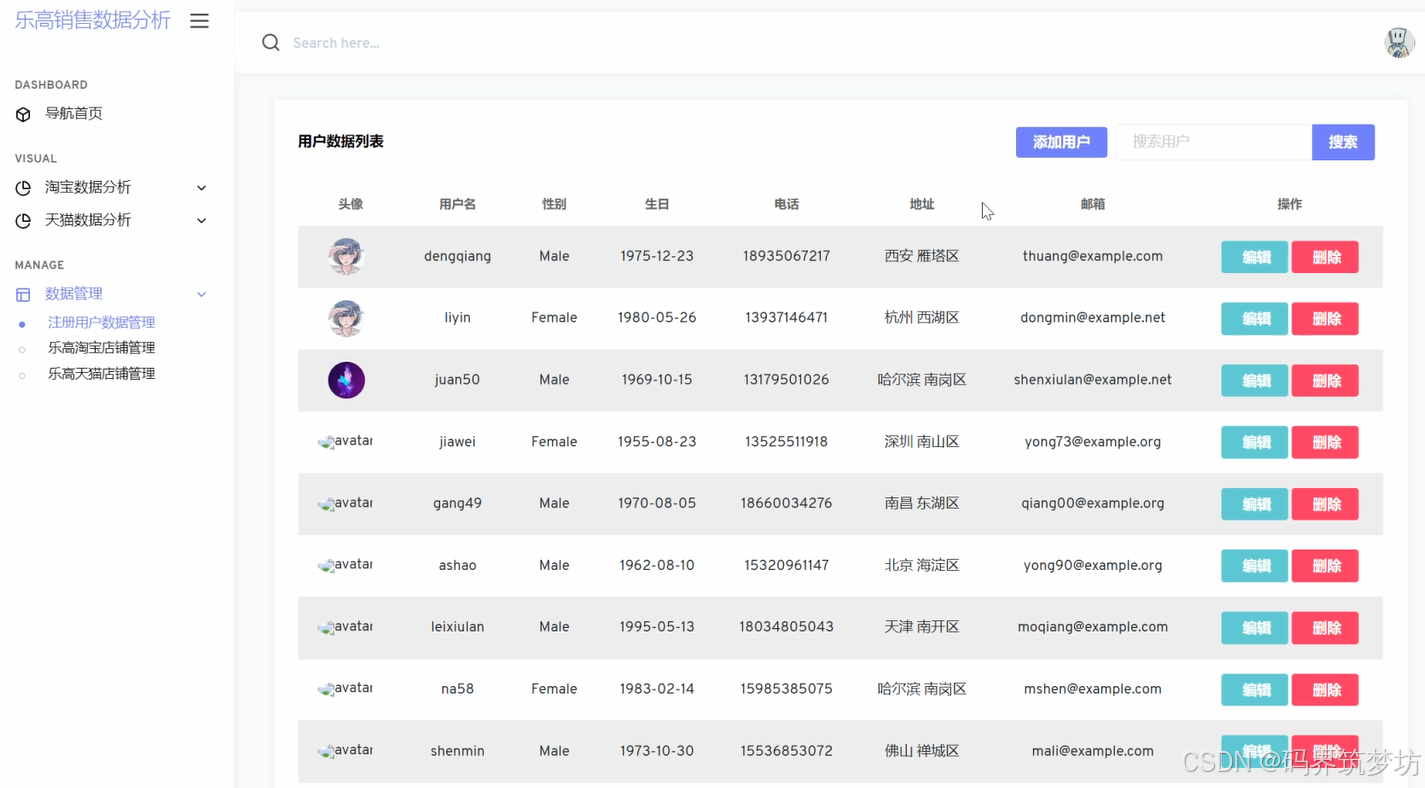Delete user juan50 from the table

(x=1324, y=380)
